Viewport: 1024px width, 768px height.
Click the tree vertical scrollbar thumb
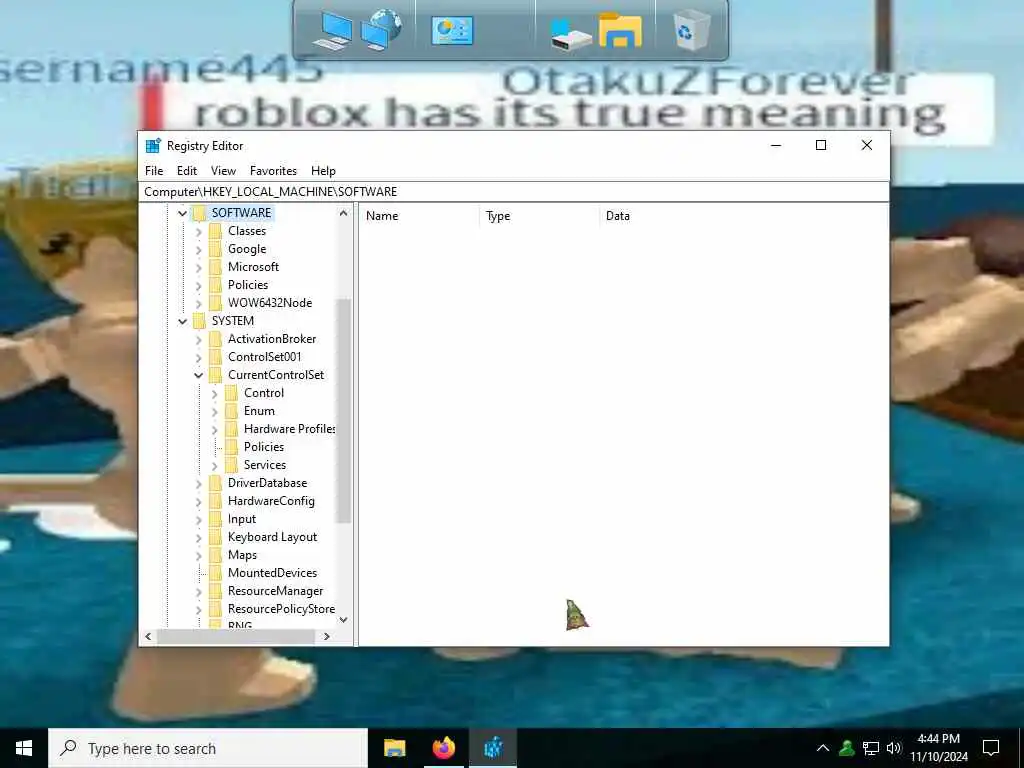[x=344, y=411]
